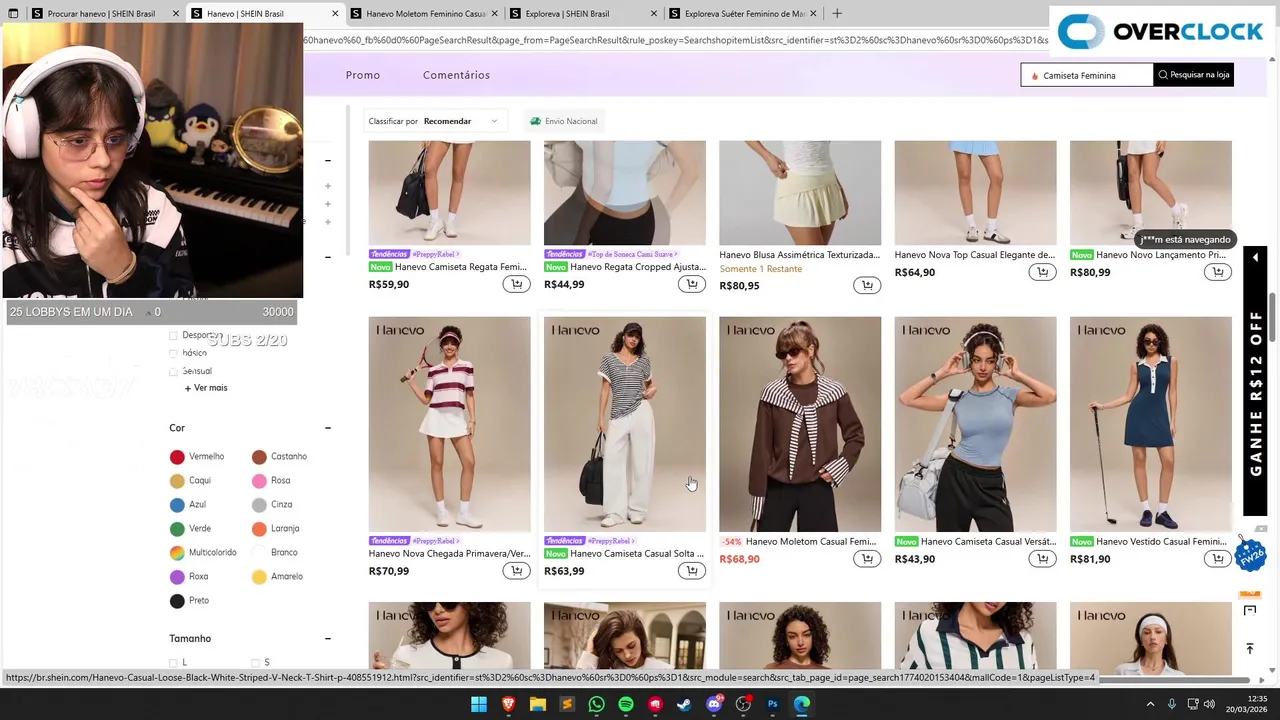
Task: Open the Promo store tab
Action: [x=363, y=75]
